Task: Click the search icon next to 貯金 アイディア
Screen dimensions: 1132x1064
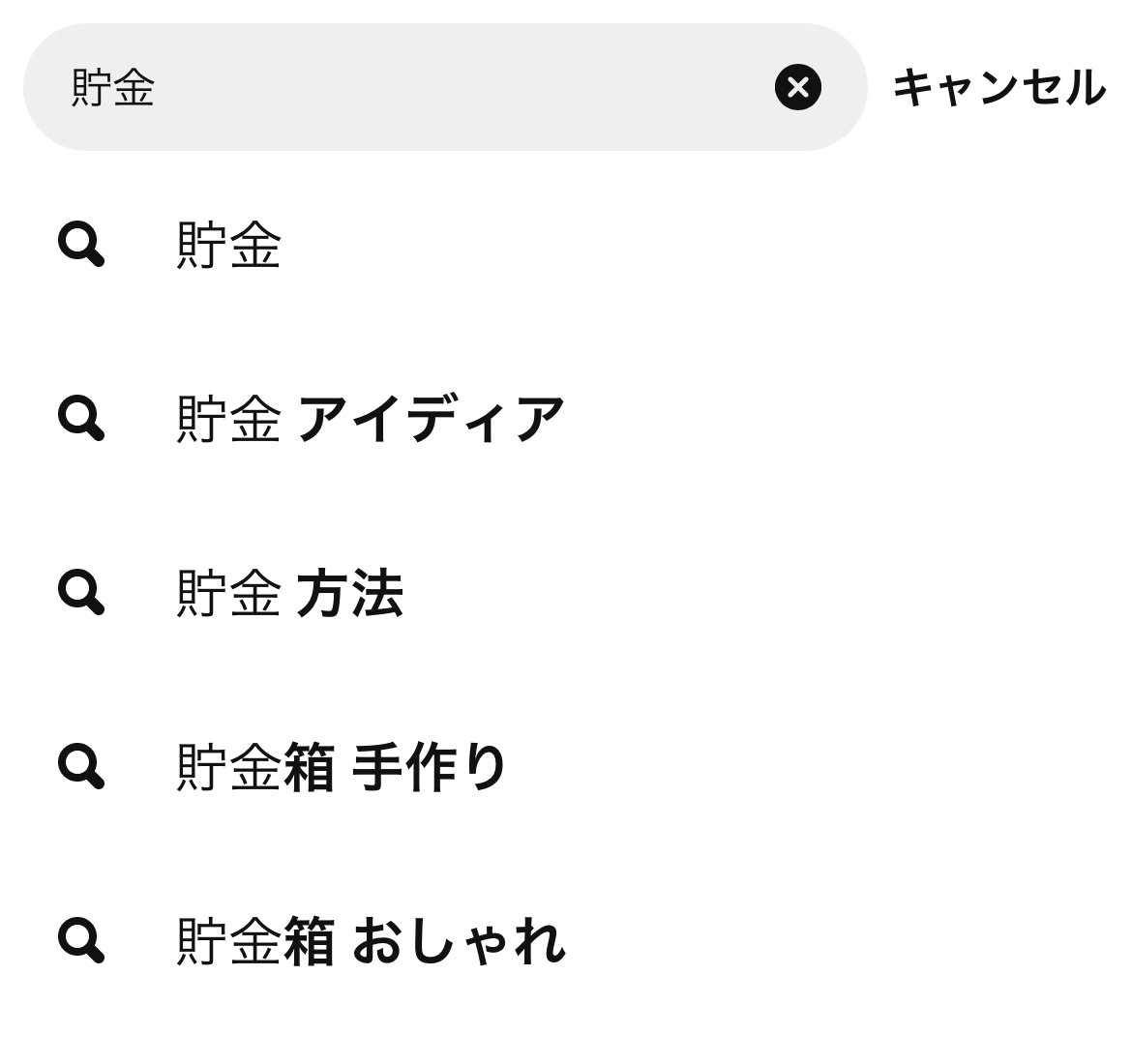Action: [x=81, y=419]
